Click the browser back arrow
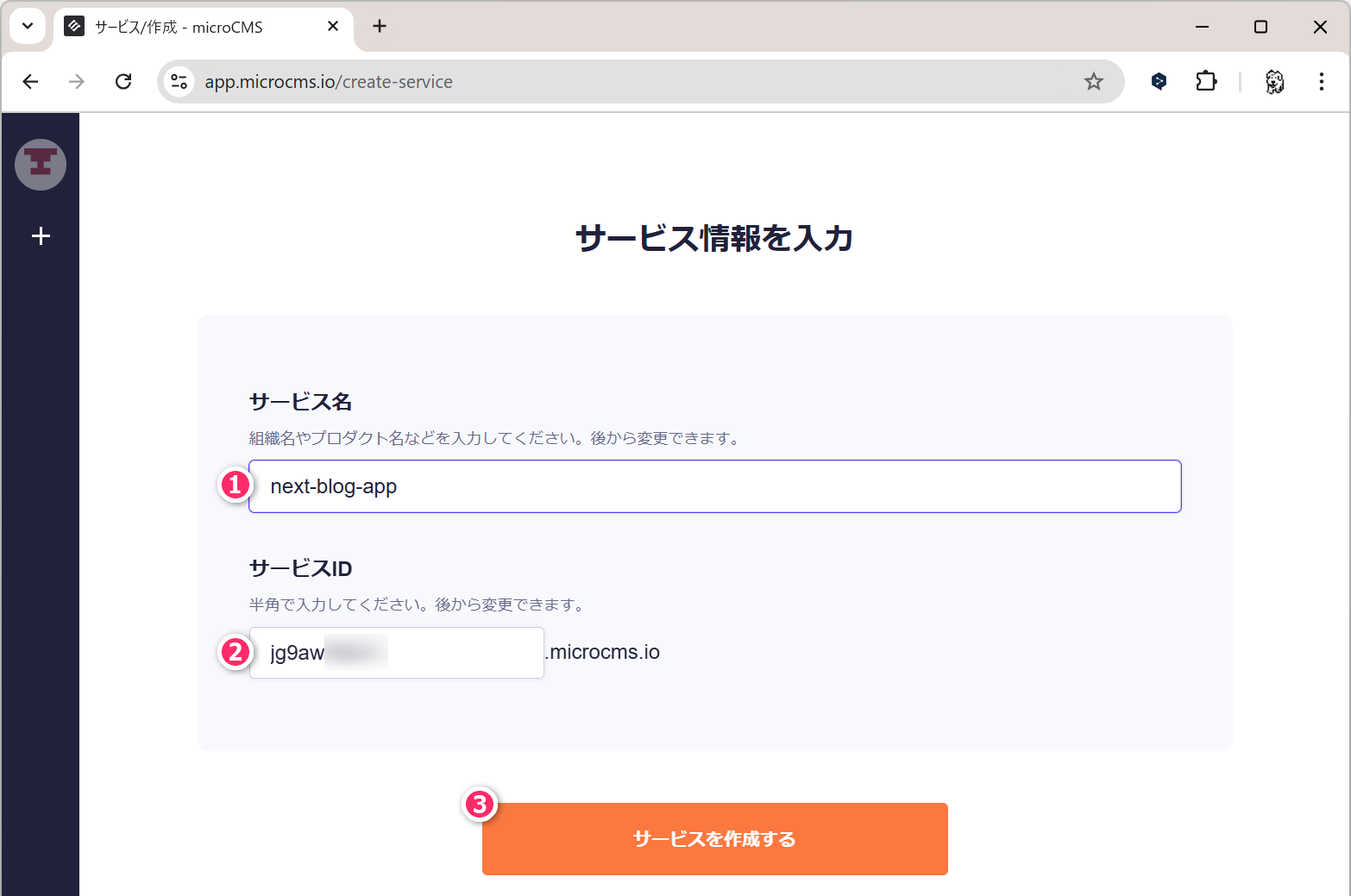The image size is (1351, 896). (x=31, y=82)
